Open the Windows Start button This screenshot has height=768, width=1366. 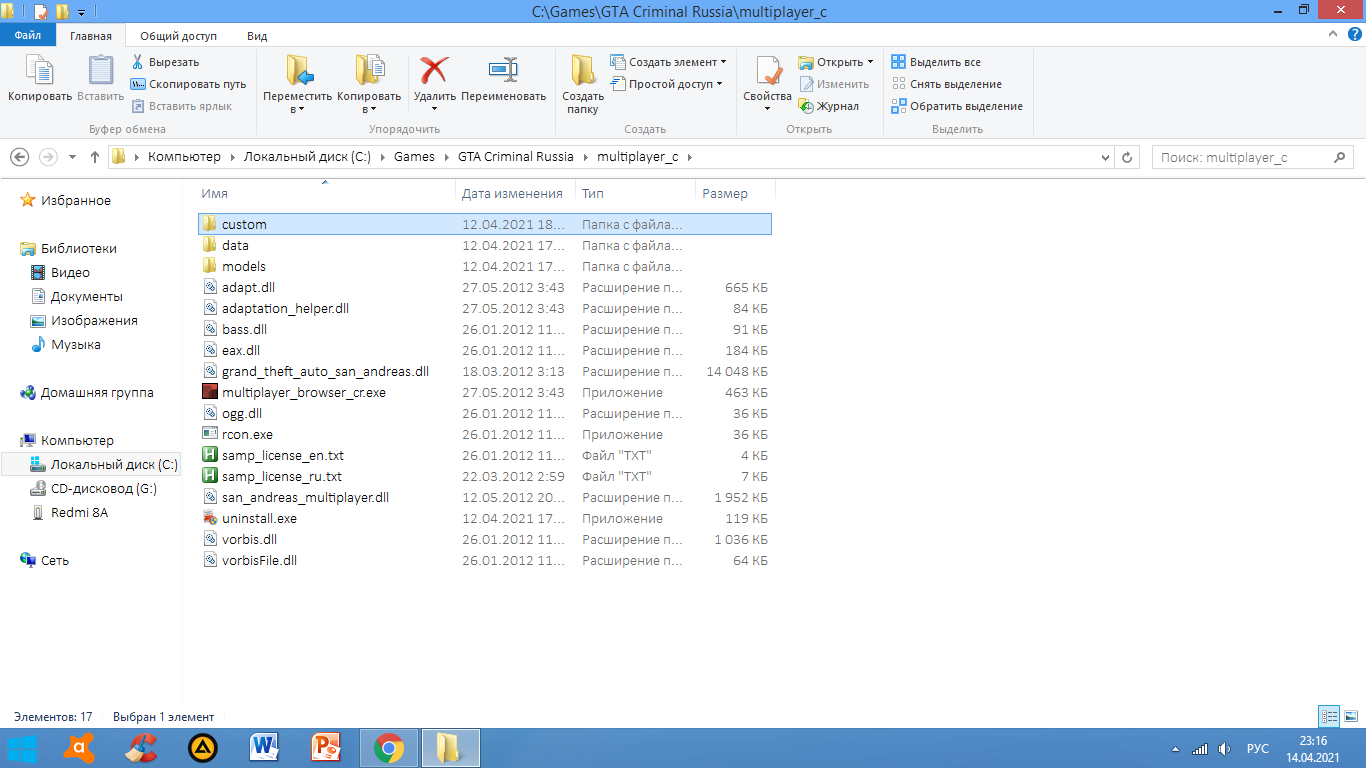click(x=22, y=747)
